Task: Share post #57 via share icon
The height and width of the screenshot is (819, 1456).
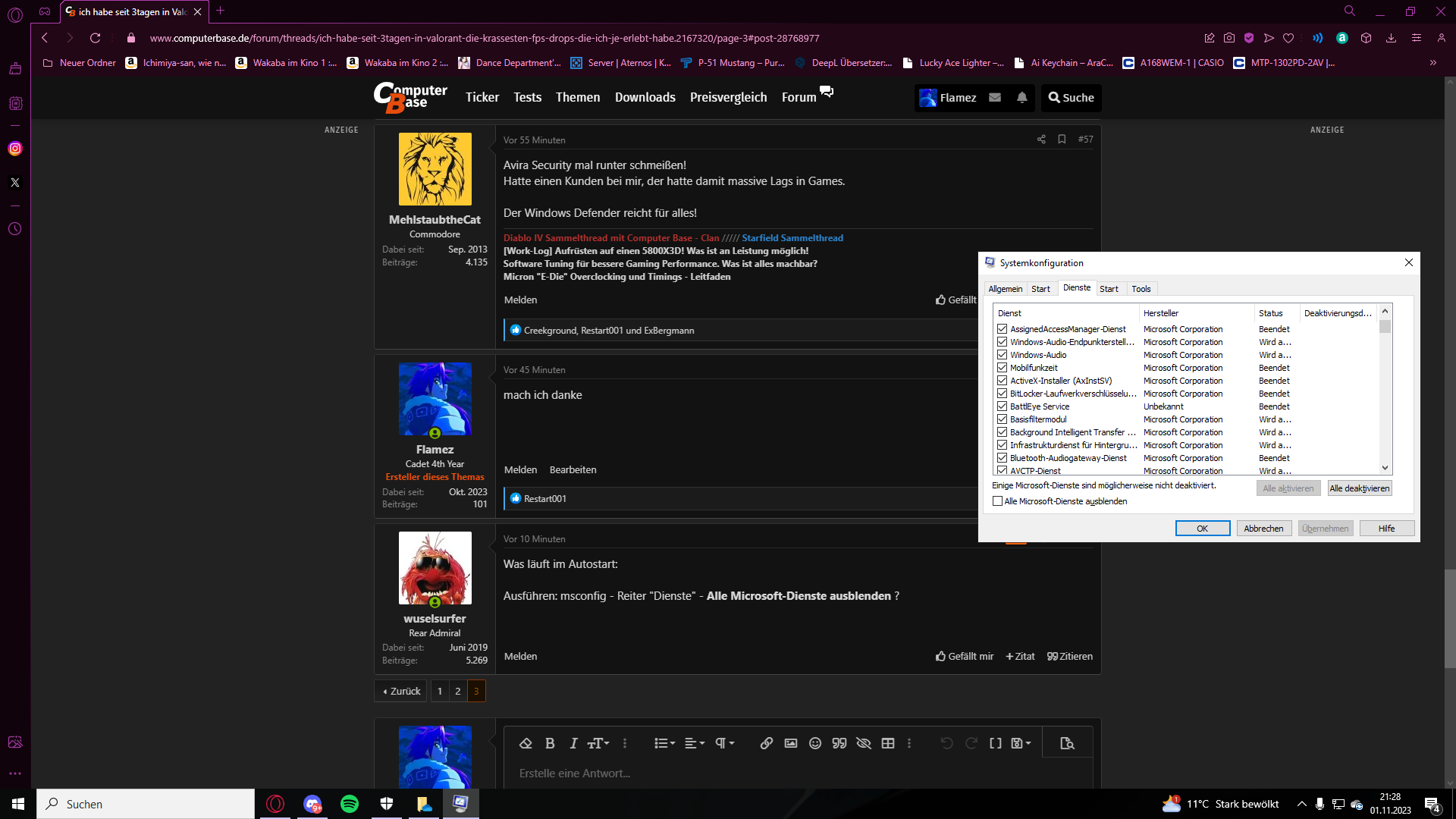Action: 1041,140
